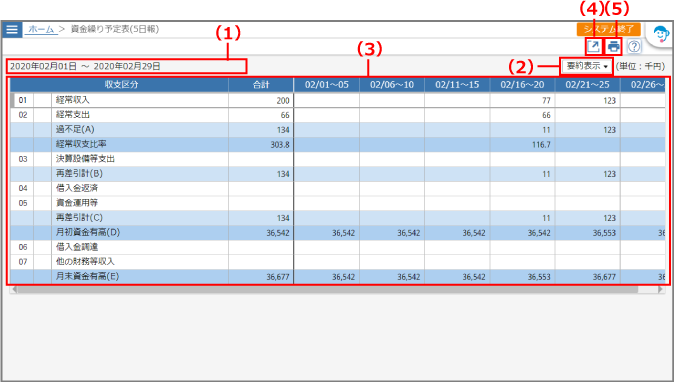This screenshot has width=674, height=382.
Task: Select the 借入金調達 row
Action: pyautogui.click(x=338, y=247)
